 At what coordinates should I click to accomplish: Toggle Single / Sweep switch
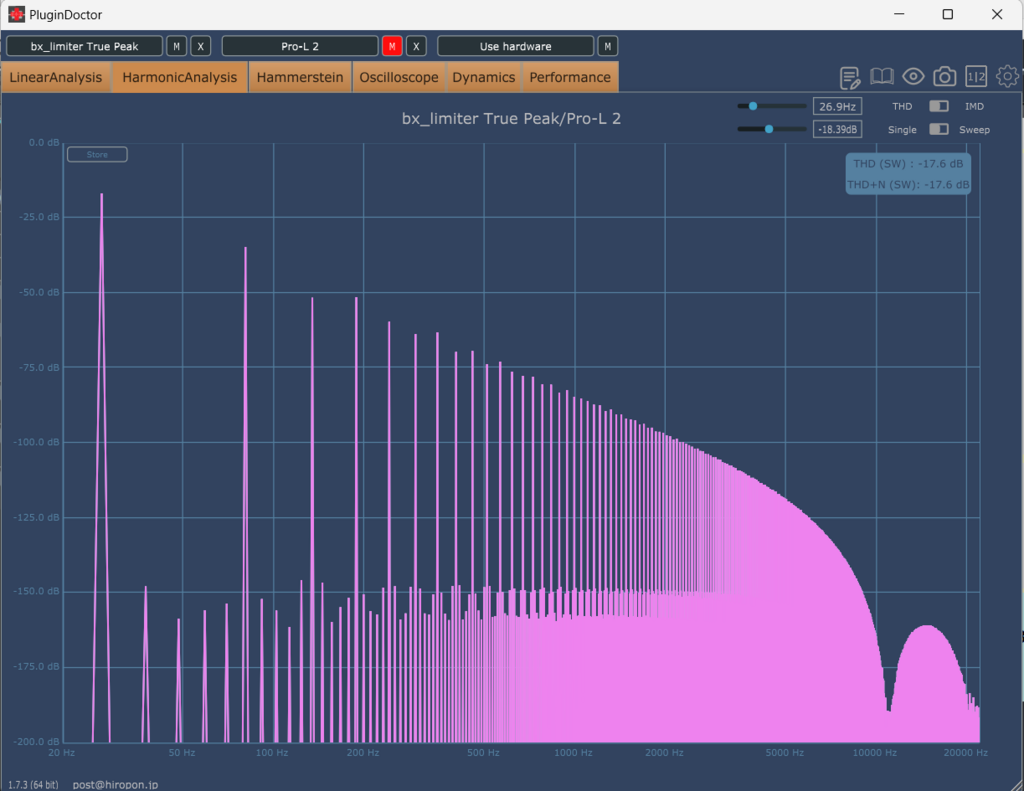tap(938, 129)
